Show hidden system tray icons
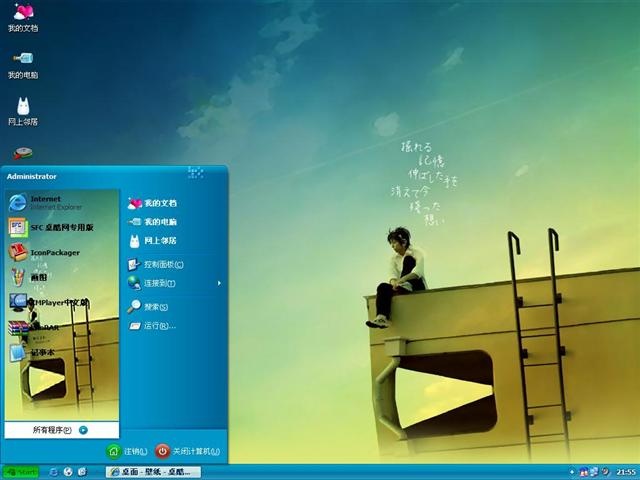This screenshot has height=480, width=640. point(572,472)
